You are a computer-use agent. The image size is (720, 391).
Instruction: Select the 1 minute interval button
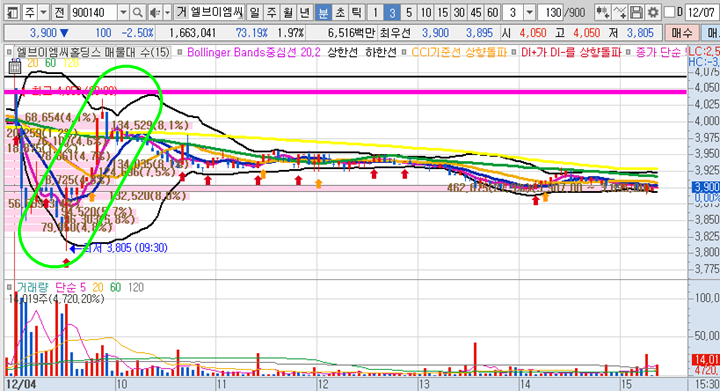pos(375,12)
